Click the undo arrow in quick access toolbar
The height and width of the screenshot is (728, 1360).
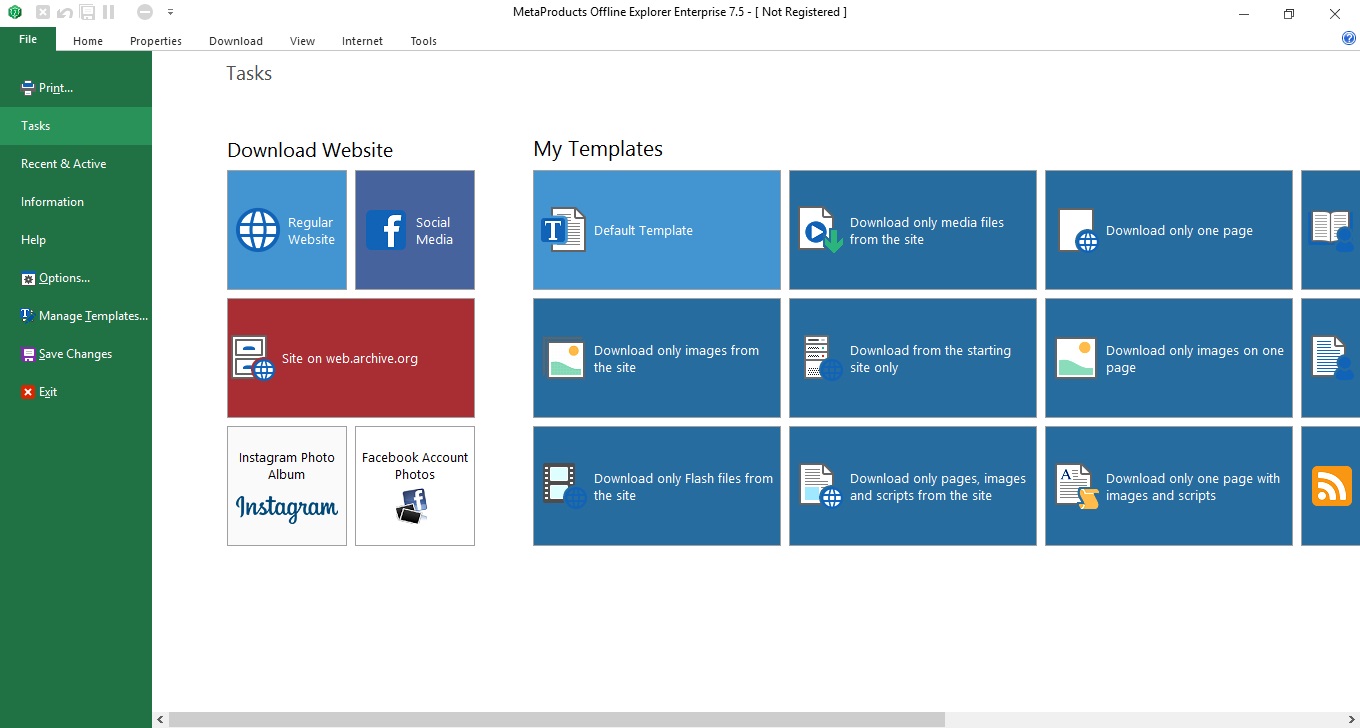click(x=65, y=12)
